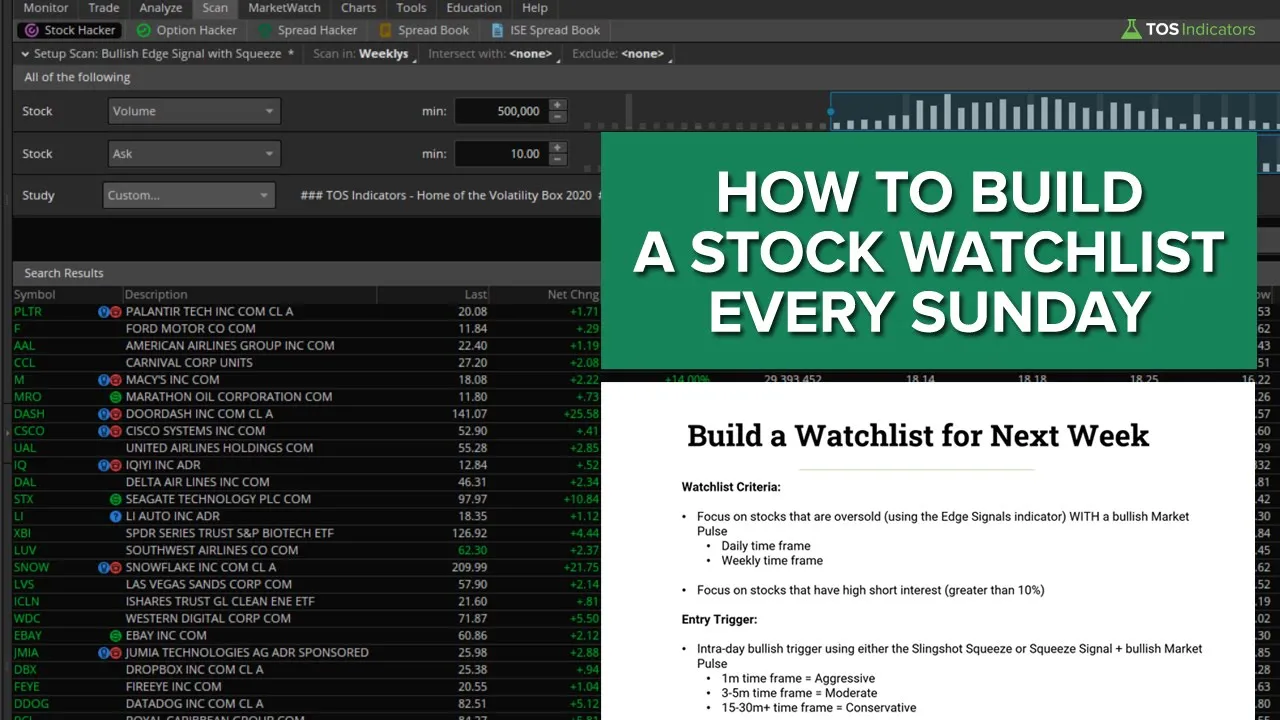
Task: Increase the Volume min value with plus
Action: pos(557,105)
